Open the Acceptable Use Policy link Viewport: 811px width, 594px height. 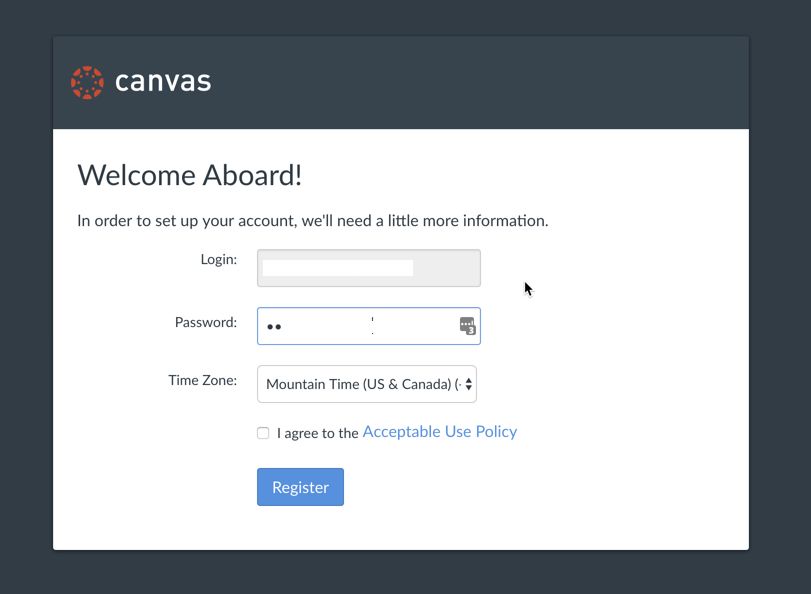coord(439,431)
